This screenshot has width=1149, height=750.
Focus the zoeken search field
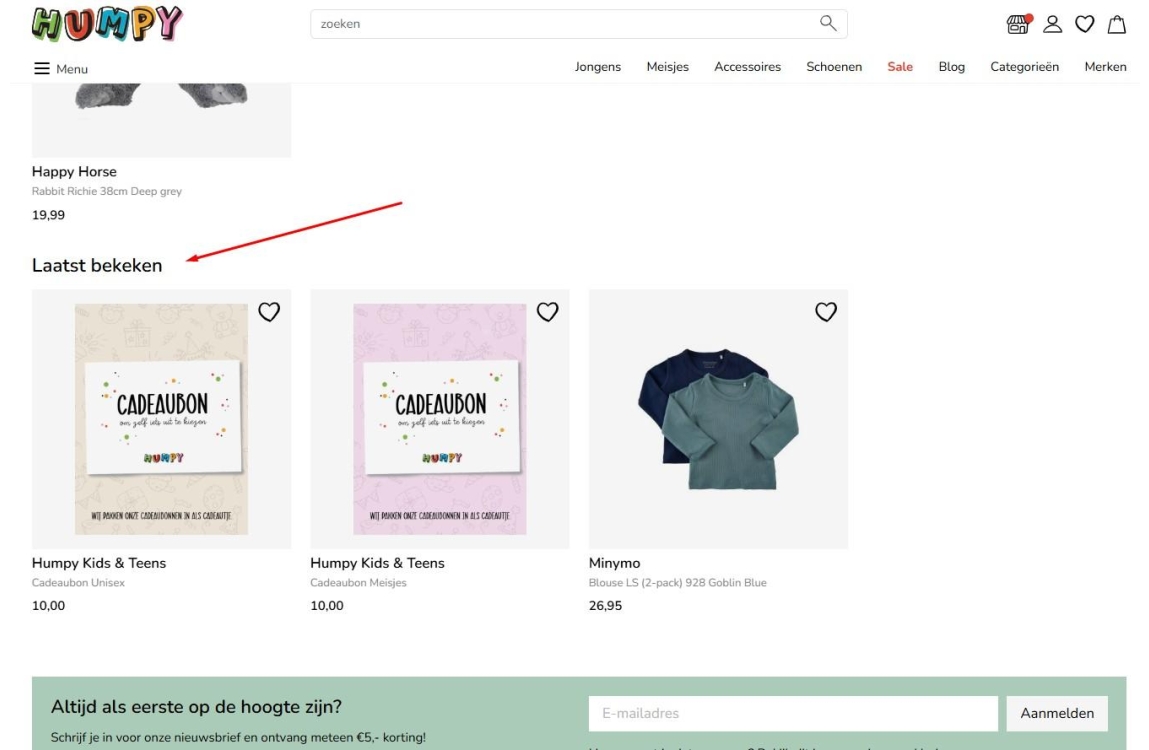pos(560,24)
